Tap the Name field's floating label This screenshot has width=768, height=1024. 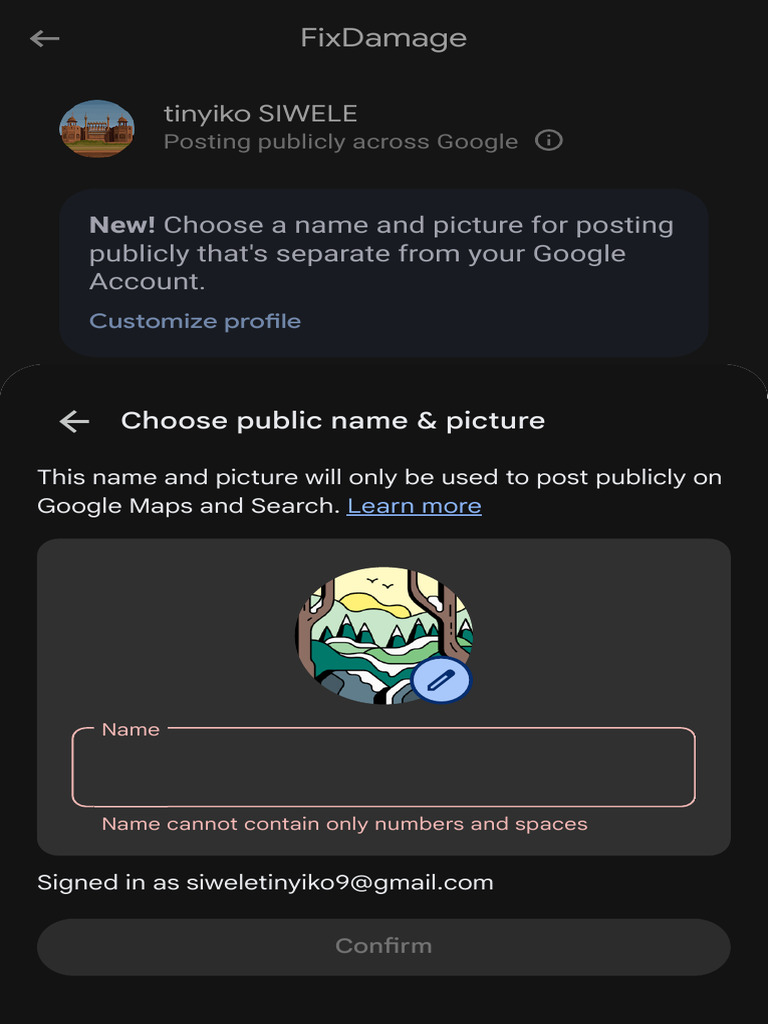[131, 730]
